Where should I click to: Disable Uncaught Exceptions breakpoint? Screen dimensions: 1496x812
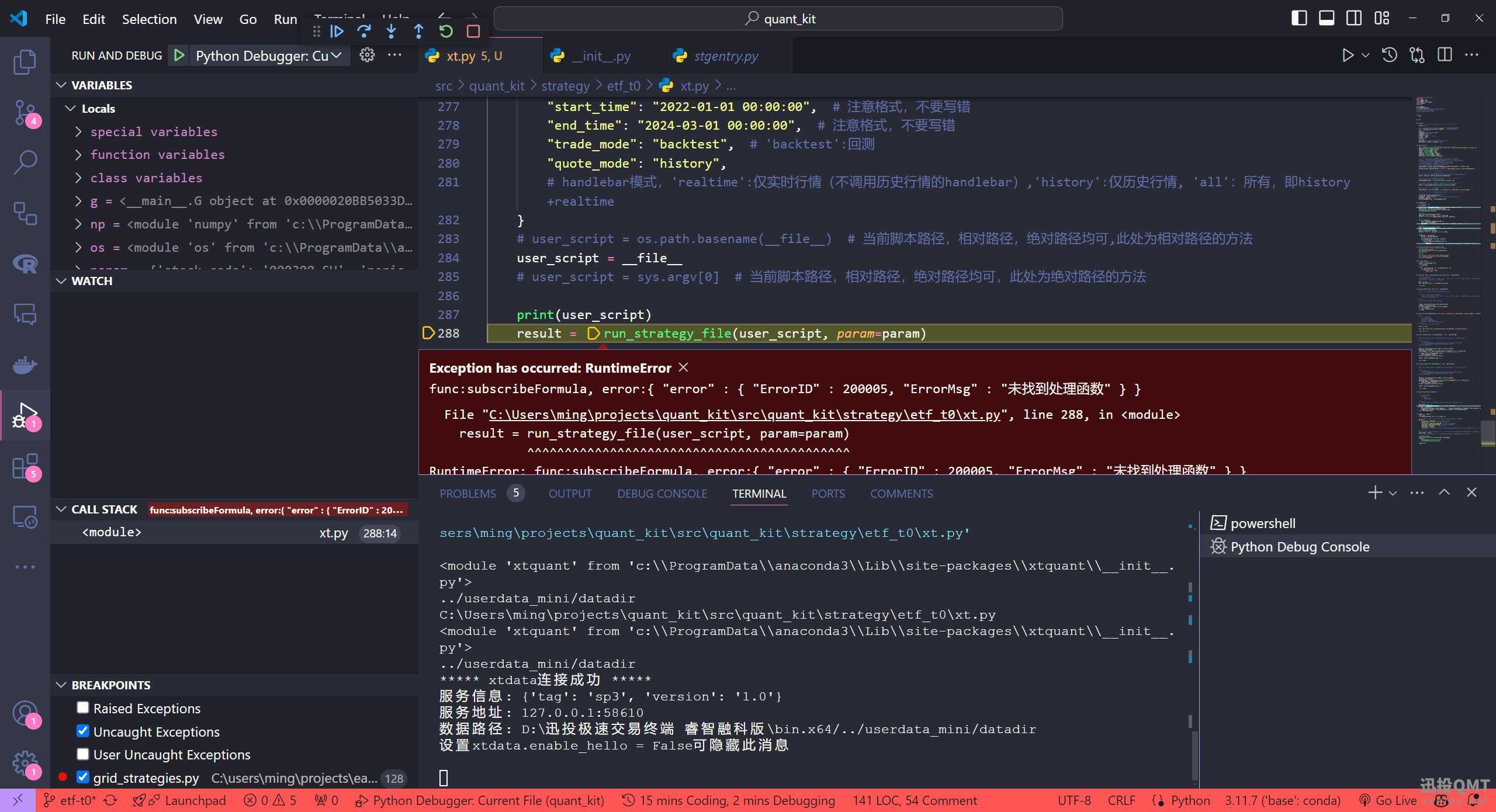(83, 731)
